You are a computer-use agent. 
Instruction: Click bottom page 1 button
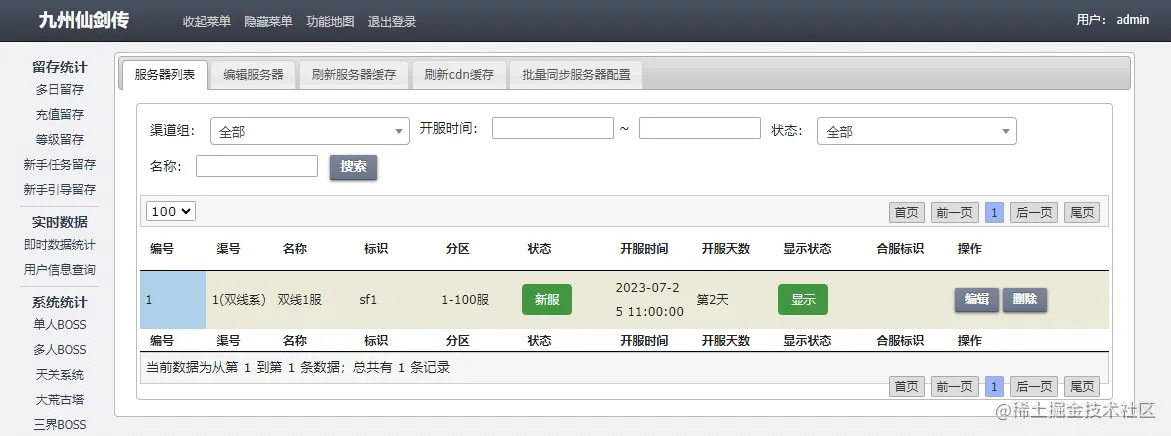(x=994, y=386)
